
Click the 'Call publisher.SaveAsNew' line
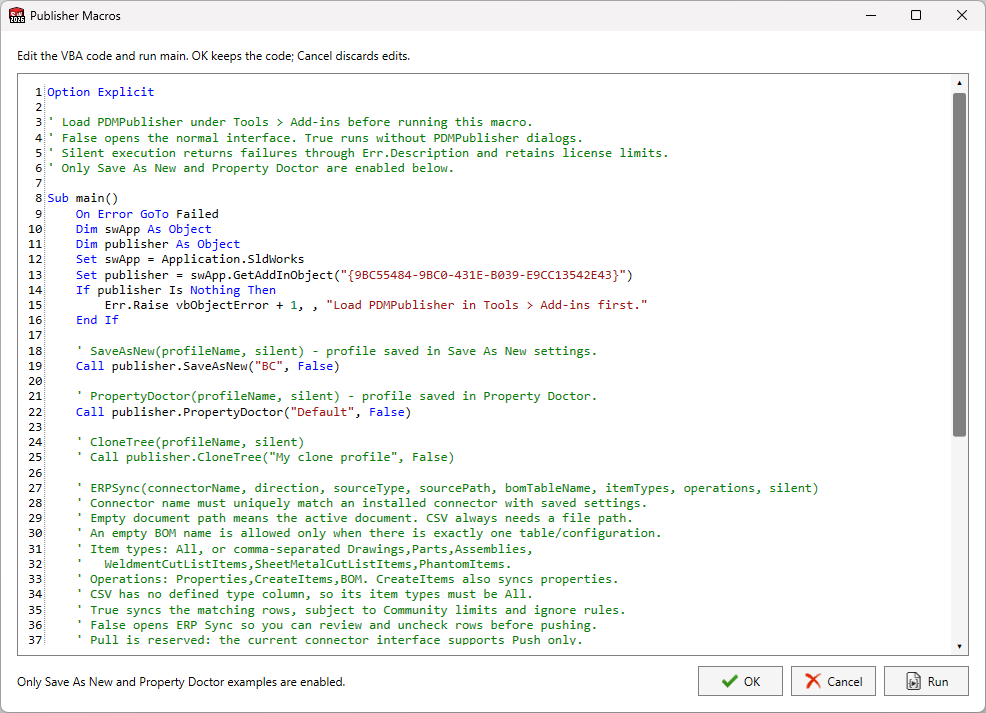208,366
